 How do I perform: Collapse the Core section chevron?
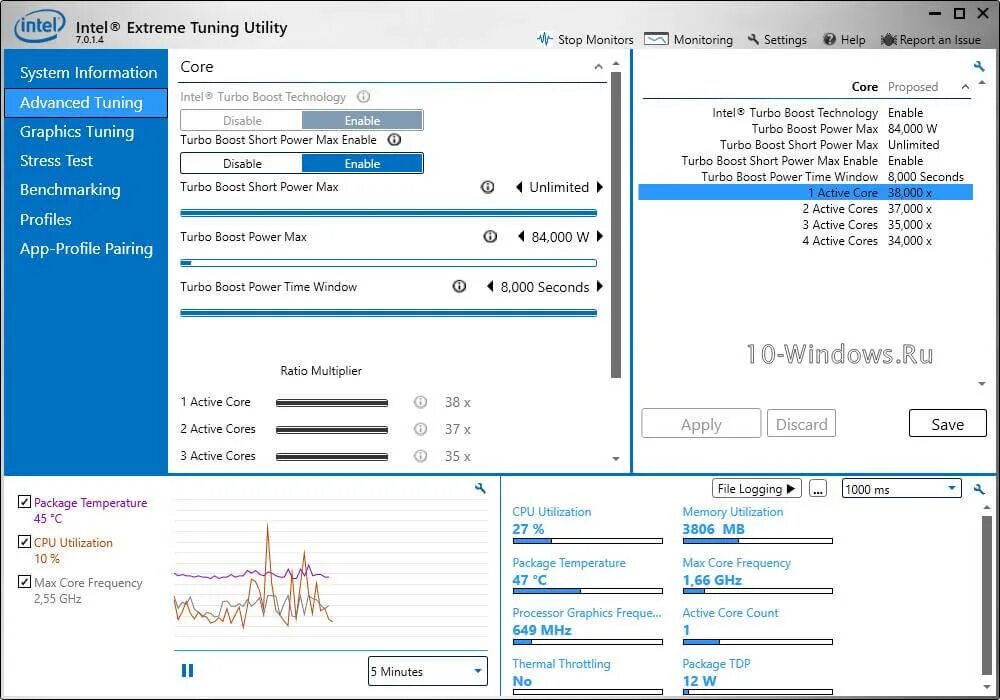click(x=598, y=66)
